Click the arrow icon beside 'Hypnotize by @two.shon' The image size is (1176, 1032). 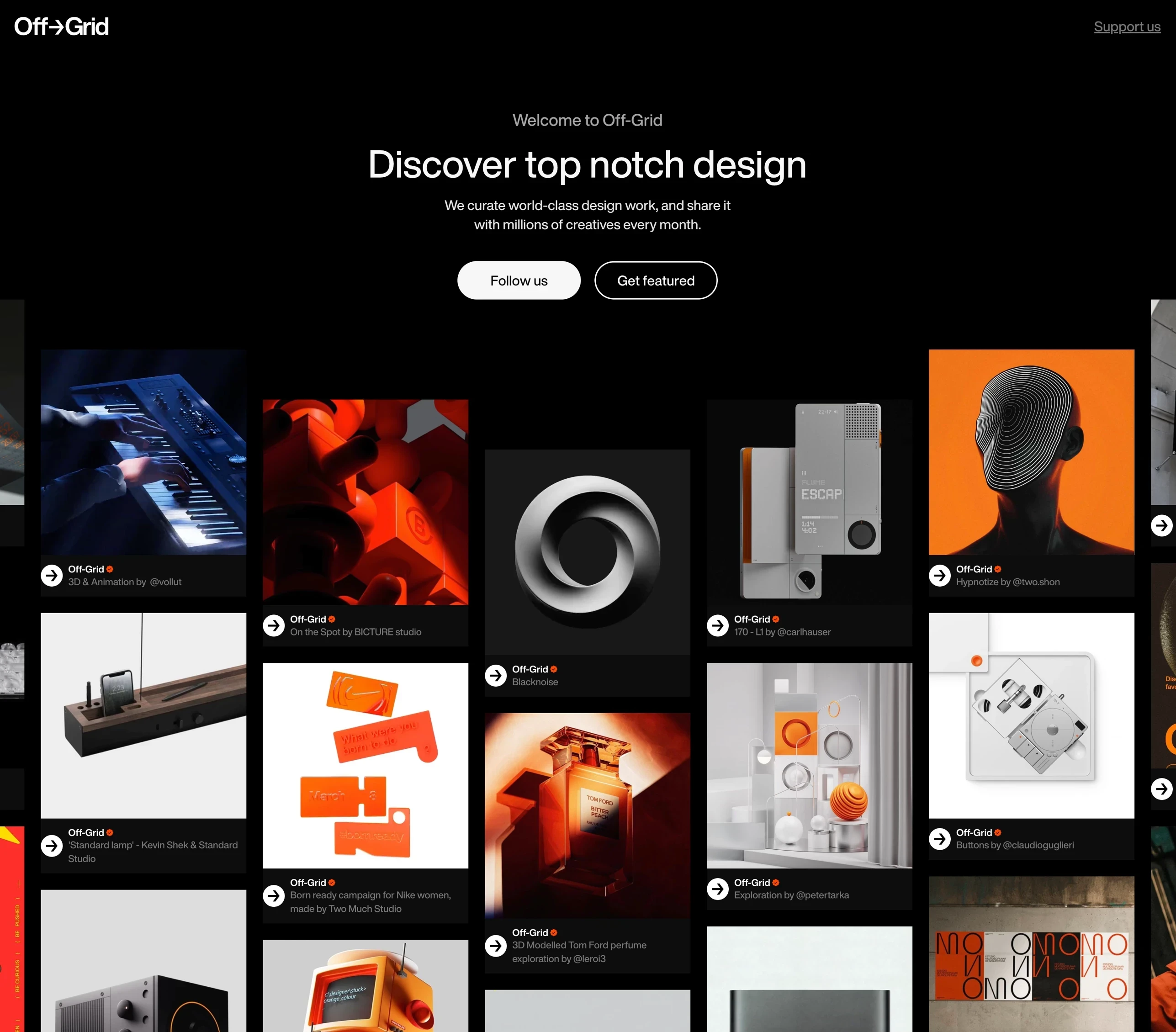pos(940,575)
